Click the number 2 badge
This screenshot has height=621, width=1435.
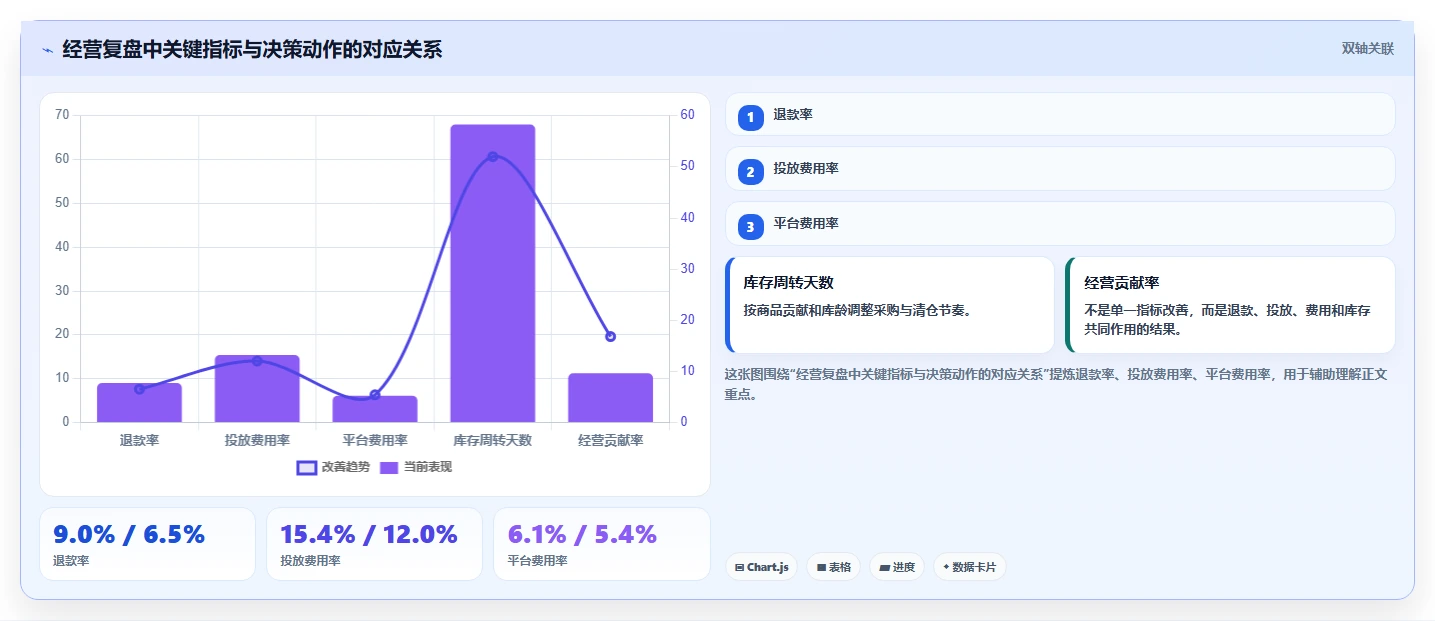tap(750, 172)
